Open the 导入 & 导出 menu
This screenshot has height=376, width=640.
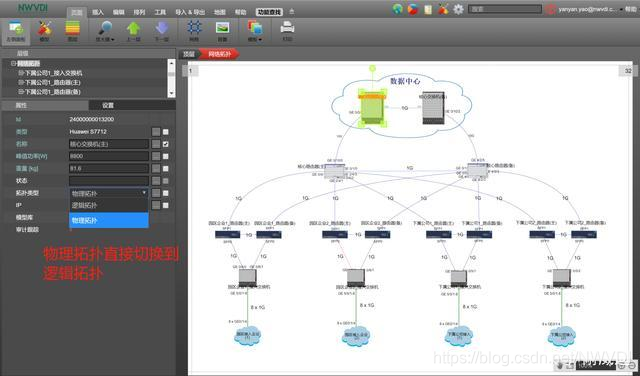click(x=190, y=12)
